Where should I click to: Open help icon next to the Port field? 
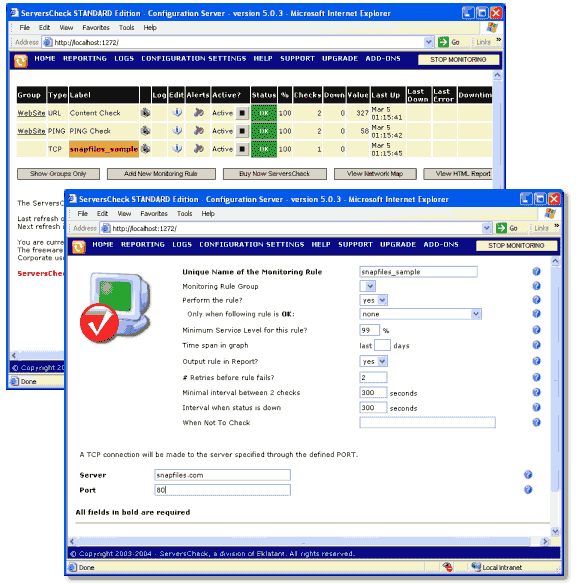pyautogui.click(x=528, y=490)
